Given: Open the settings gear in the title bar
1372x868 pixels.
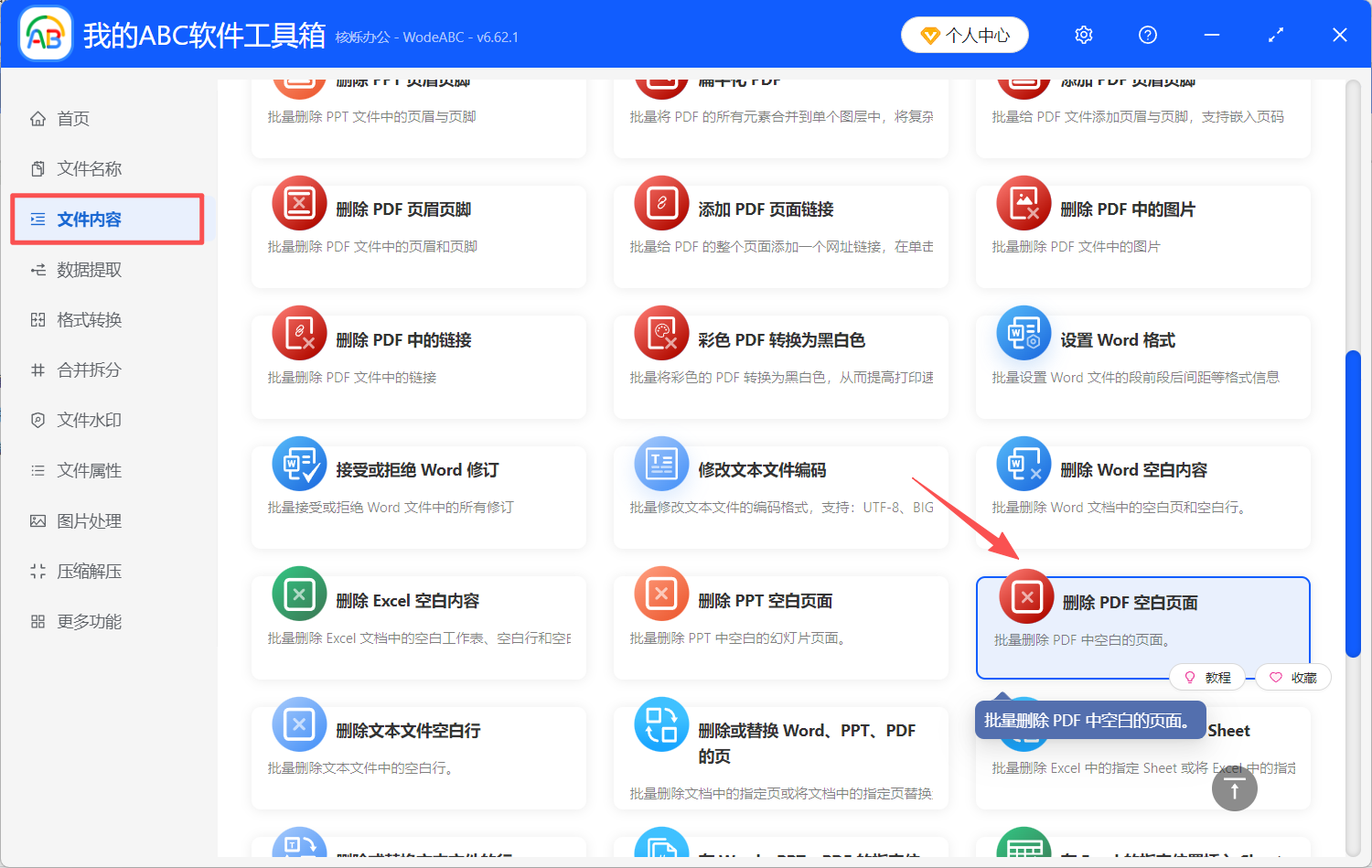Looking at the screenshot, I should point(1083,35).
